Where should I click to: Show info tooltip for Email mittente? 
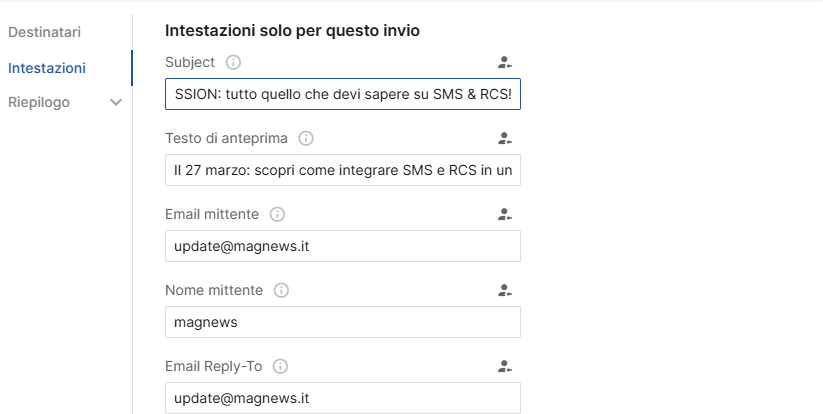(277, 215)
